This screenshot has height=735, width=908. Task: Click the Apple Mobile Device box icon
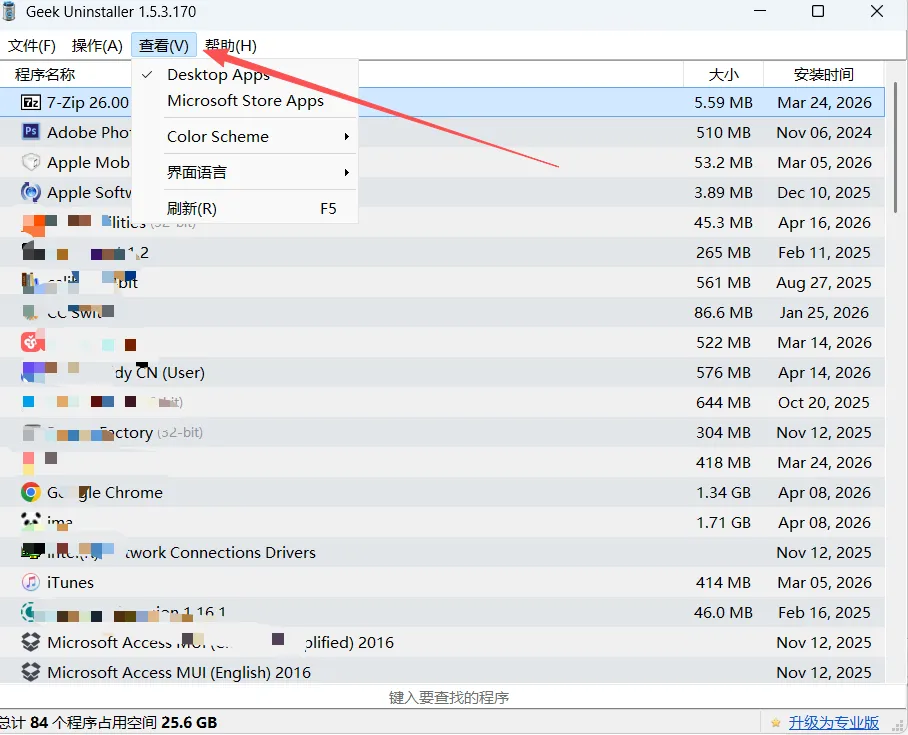31,162
